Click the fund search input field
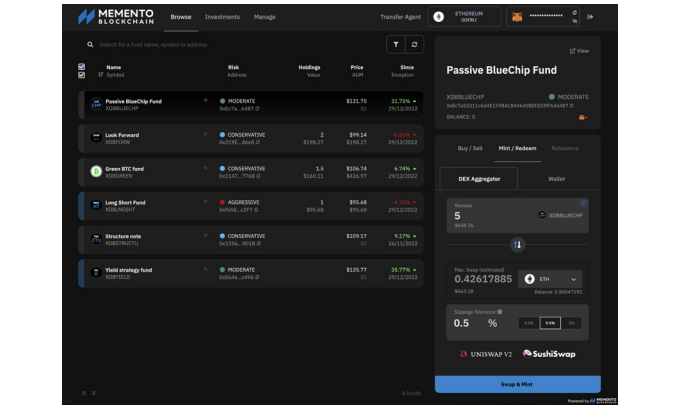 [x=230, y=44]
